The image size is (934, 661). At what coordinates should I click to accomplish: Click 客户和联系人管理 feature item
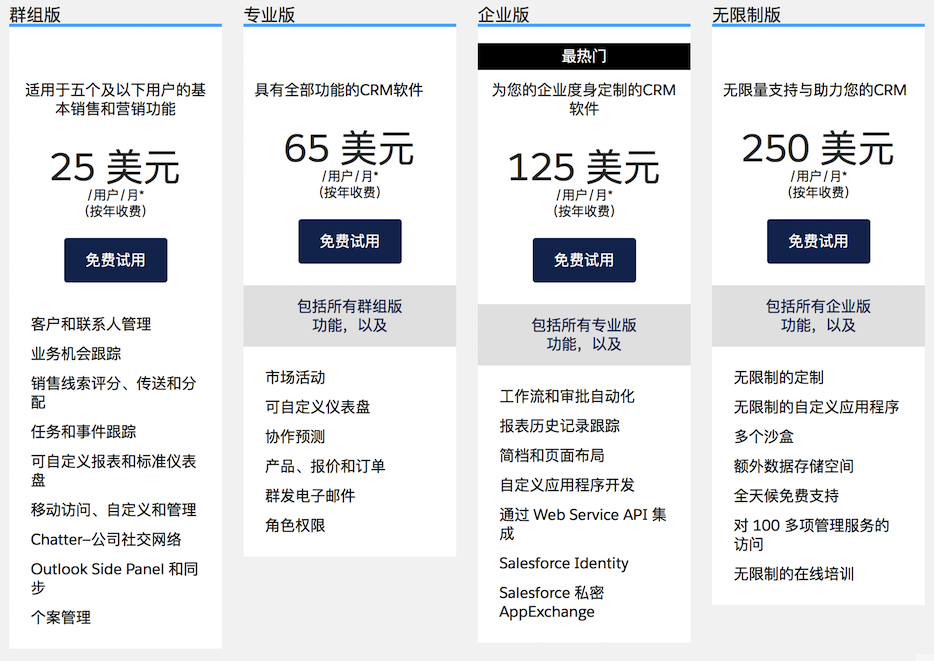click(x=91, y=324)
